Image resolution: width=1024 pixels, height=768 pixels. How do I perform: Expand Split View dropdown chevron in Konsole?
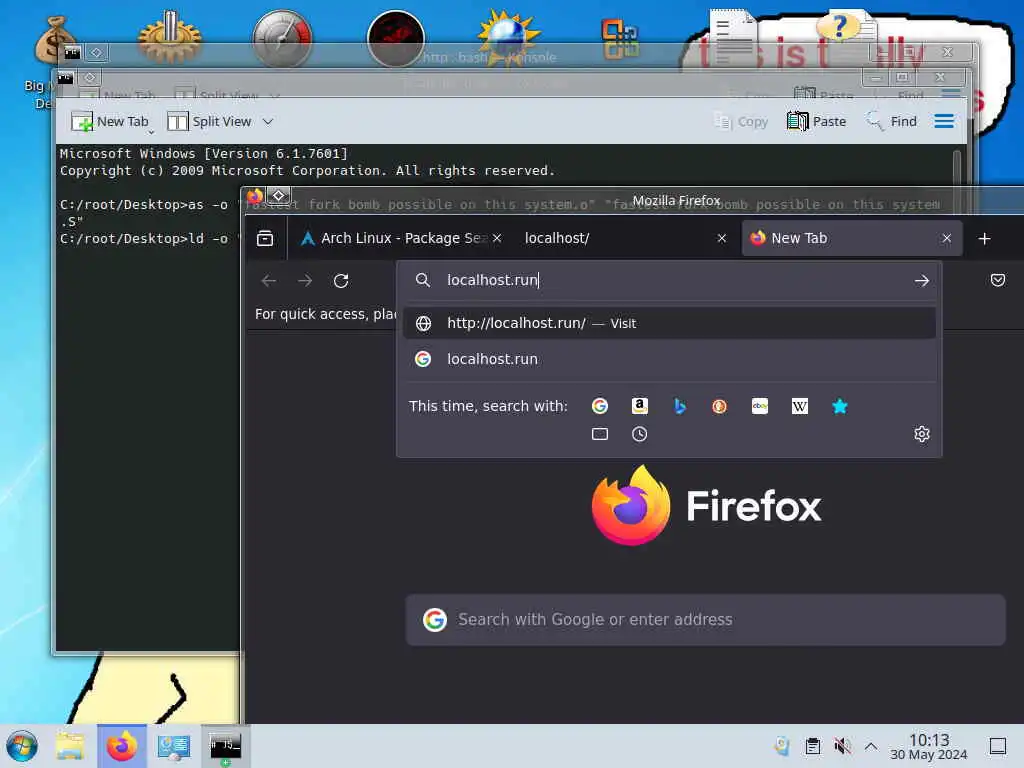[x=268, y=121]
